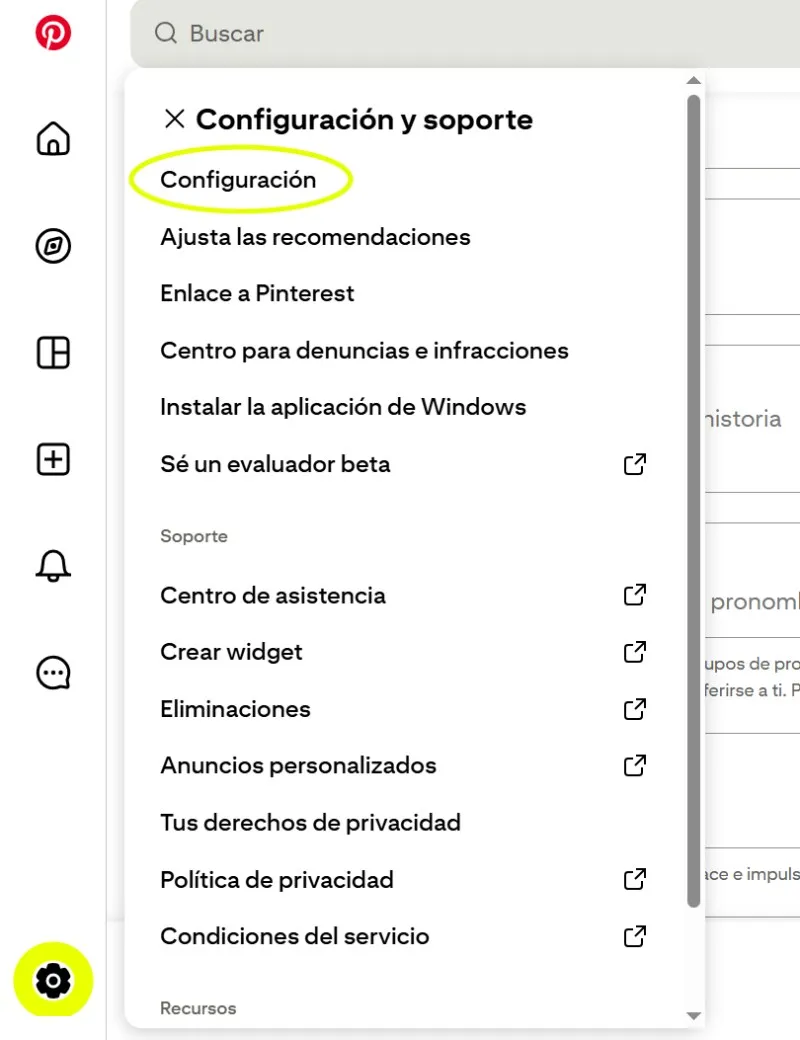Open the notifications bell icon
The image size is (800, 1040).
[53, 566]
